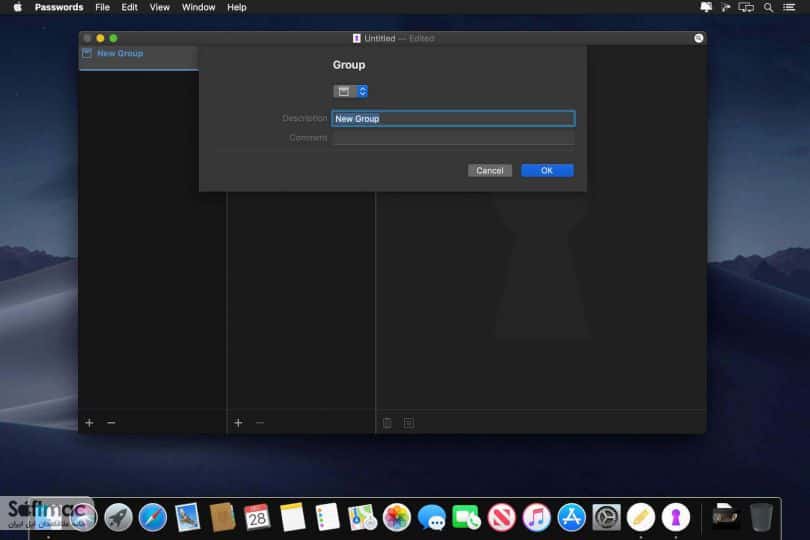Click the green zoom window button

coord(114,38)
